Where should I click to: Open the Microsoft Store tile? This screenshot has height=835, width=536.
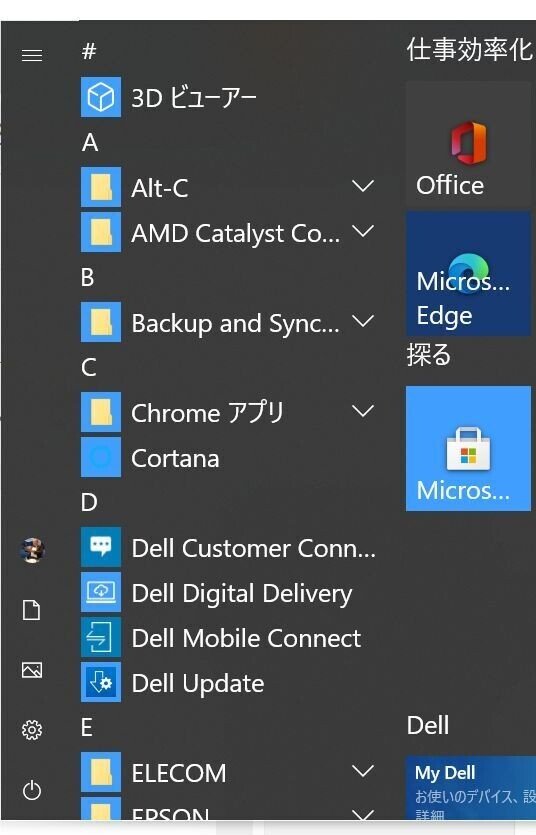click(x=468, y=448)
